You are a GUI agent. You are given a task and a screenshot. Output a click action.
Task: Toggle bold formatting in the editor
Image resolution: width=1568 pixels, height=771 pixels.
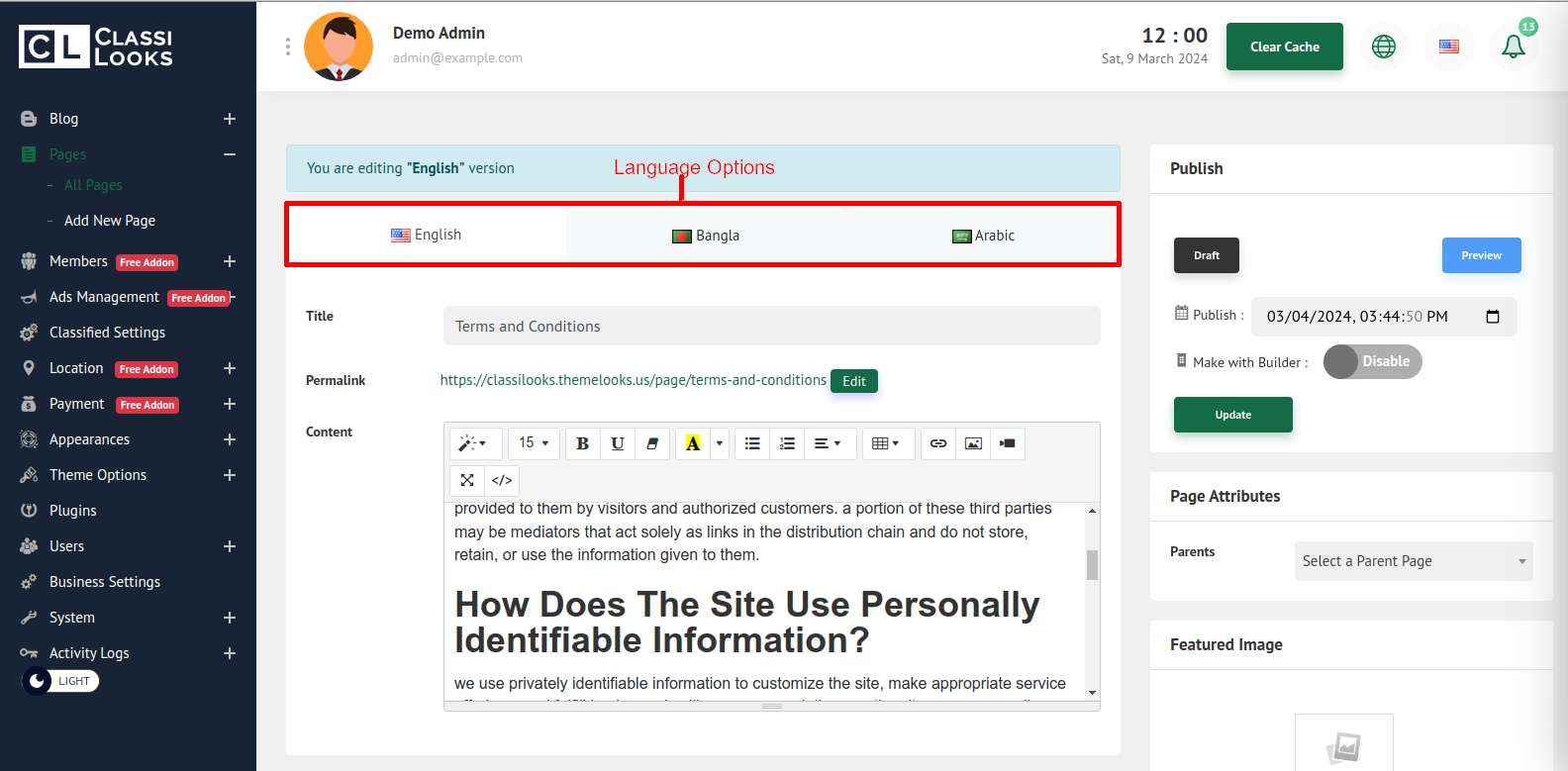click(582, 443)
